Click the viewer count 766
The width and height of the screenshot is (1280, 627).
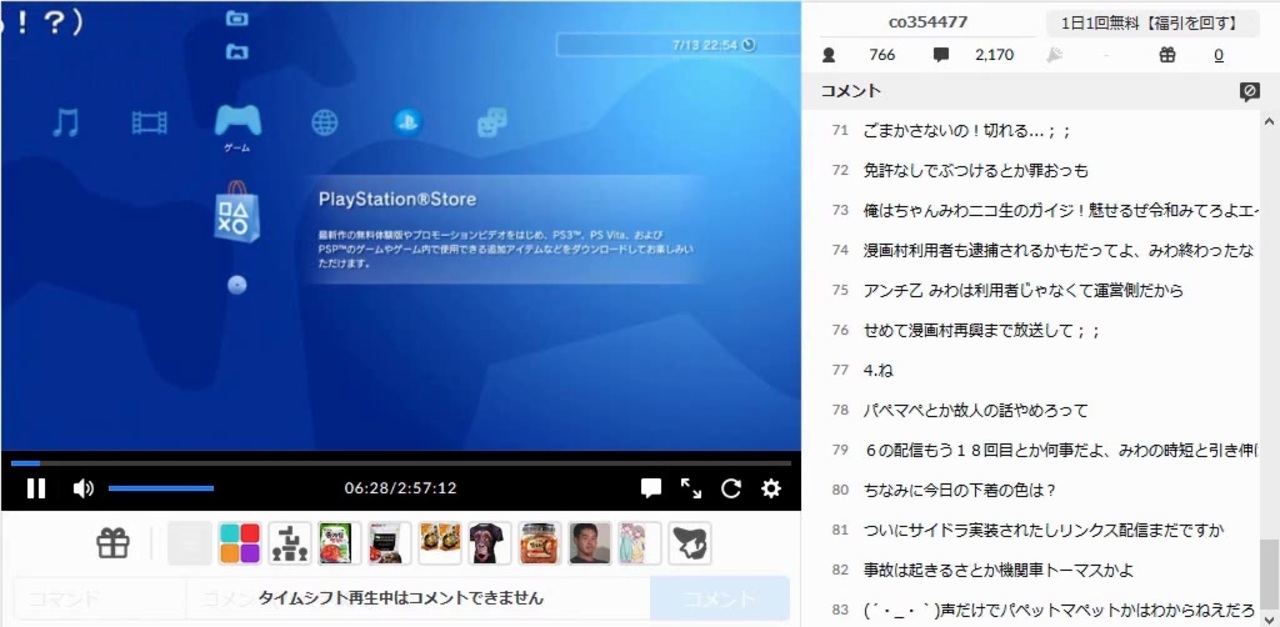pyautogui.click(x=882, y=55)
